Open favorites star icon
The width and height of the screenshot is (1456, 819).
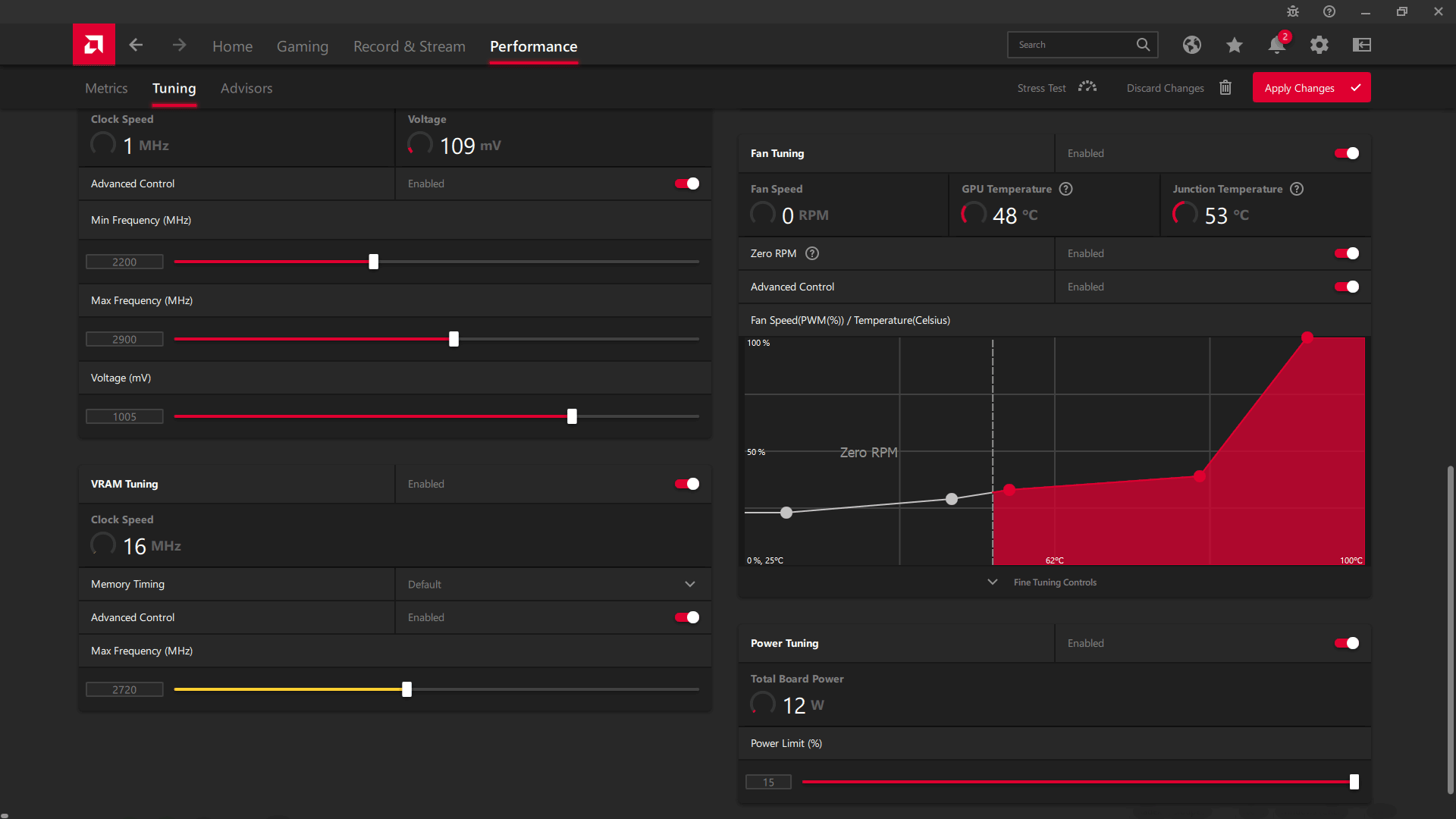point(1235,45)
